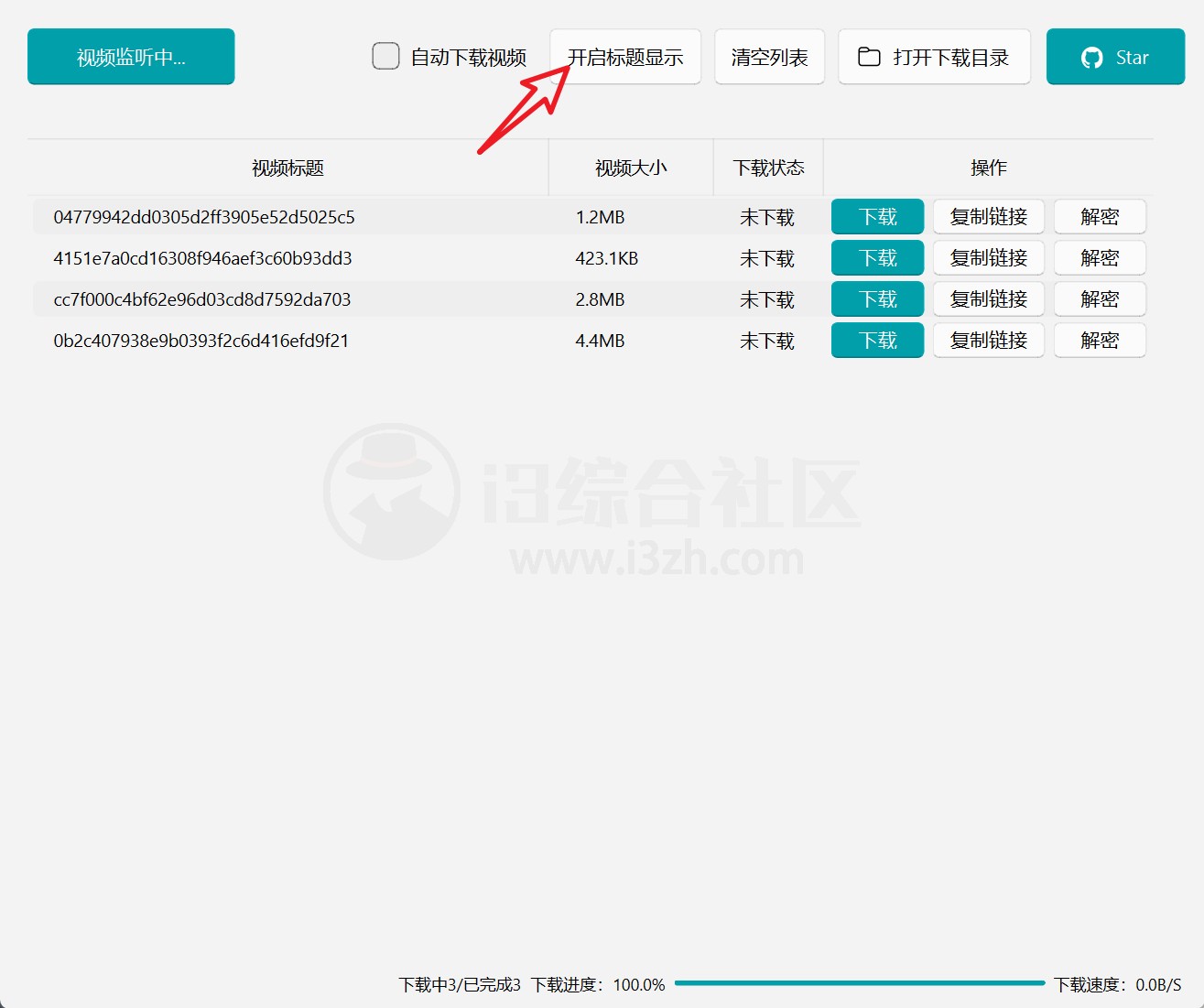
Task: Click the download progress bar
Action: tap(859, 983)
